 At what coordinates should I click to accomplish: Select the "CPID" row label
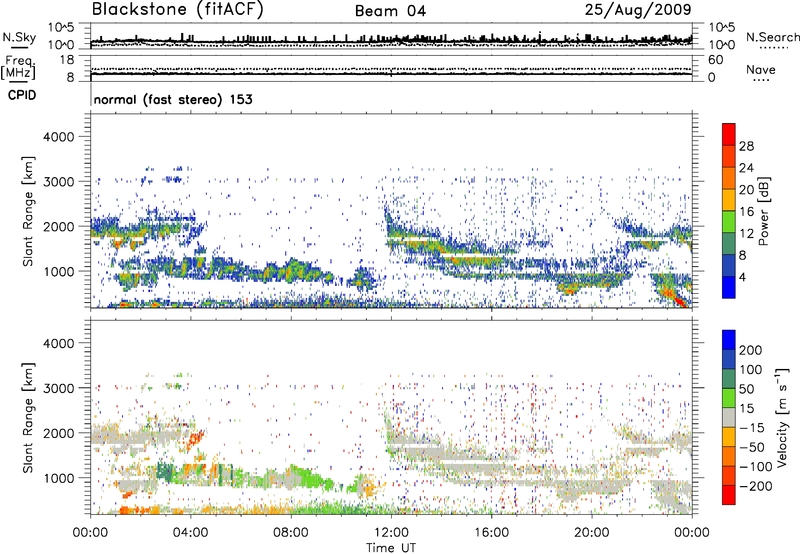22,95
